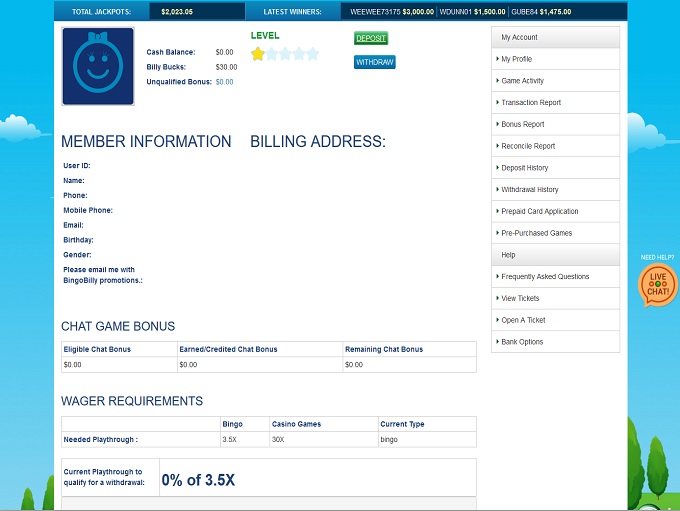Open the Reconcile Report link

point(528,146)
